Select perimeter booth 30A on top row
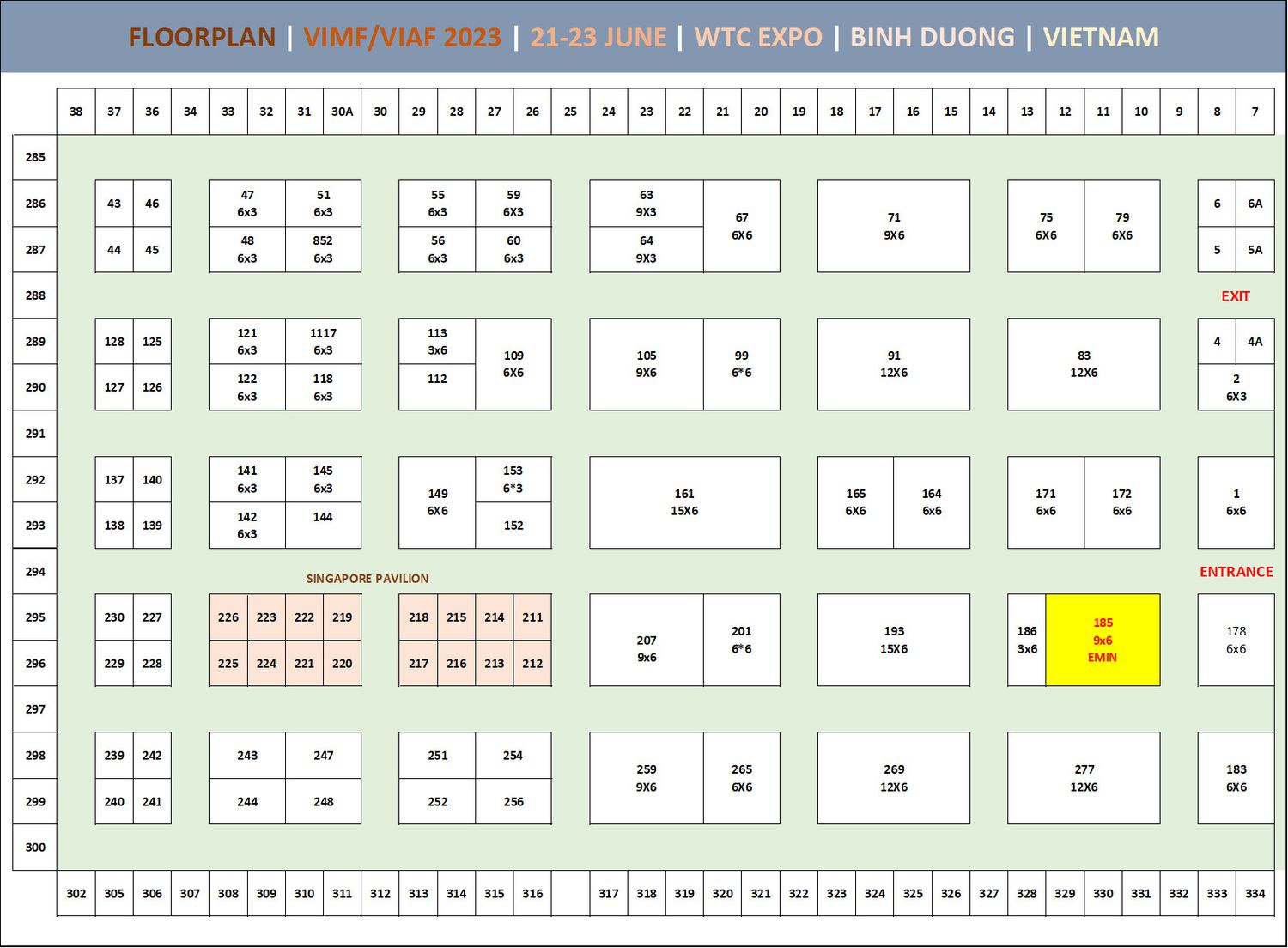Screen dimensions: 1288x948 (342, 112)
